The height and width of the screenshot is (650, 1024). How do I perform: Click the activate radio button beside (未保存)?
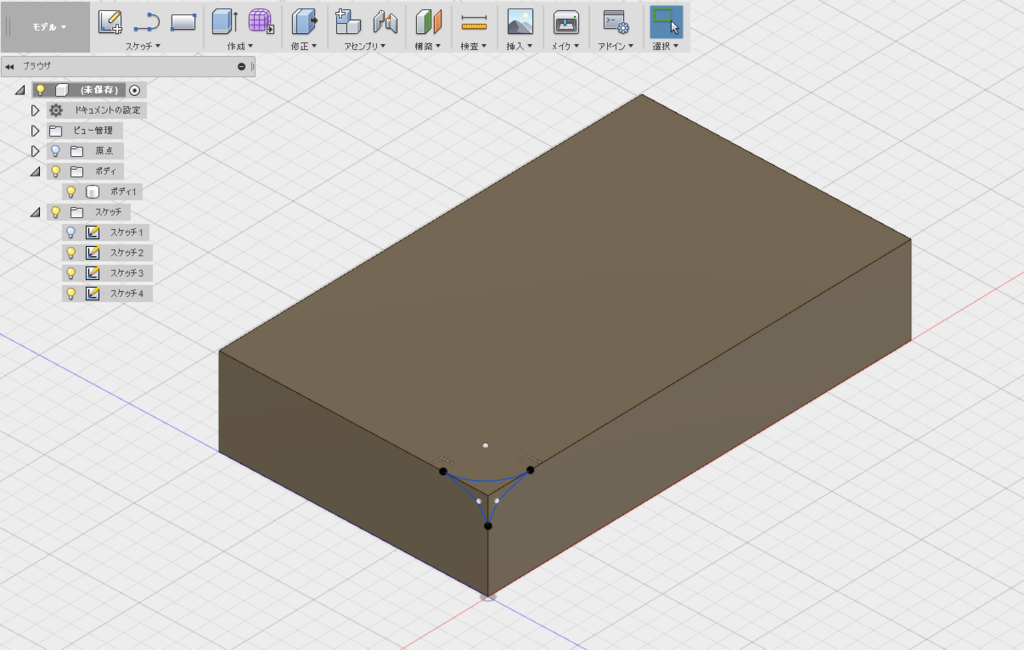[x=135, y=90]
